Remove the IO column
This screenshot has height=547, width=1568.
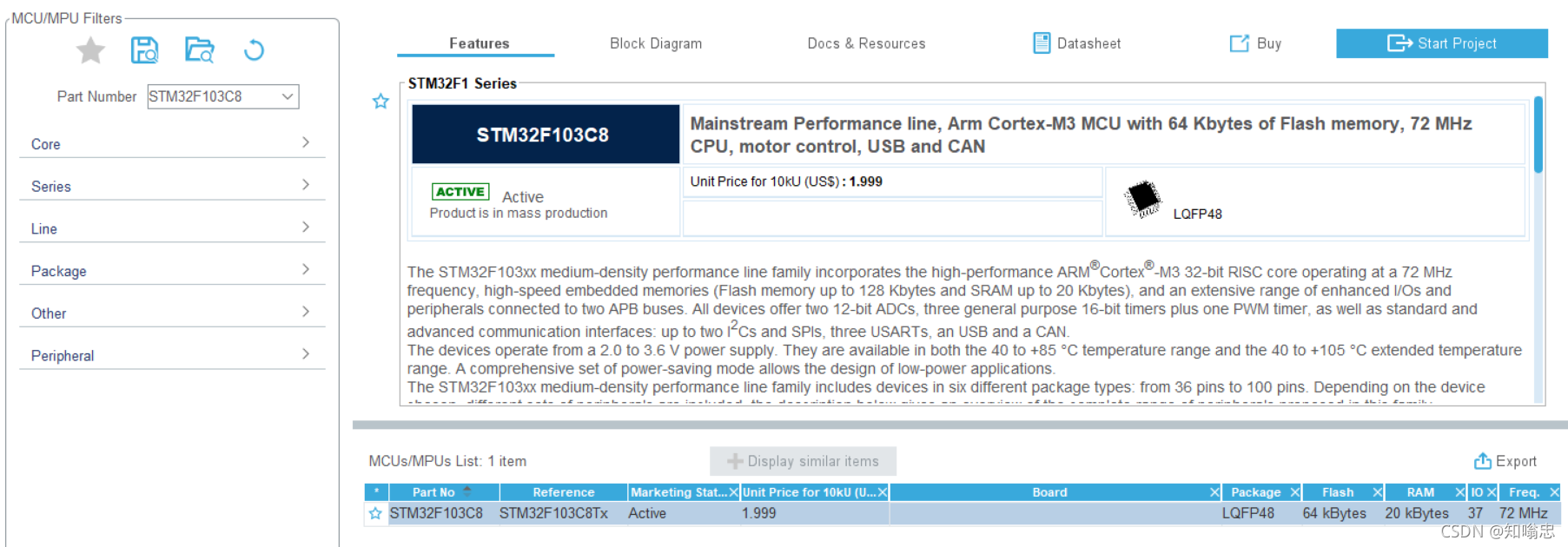[x=1492, y=492]
